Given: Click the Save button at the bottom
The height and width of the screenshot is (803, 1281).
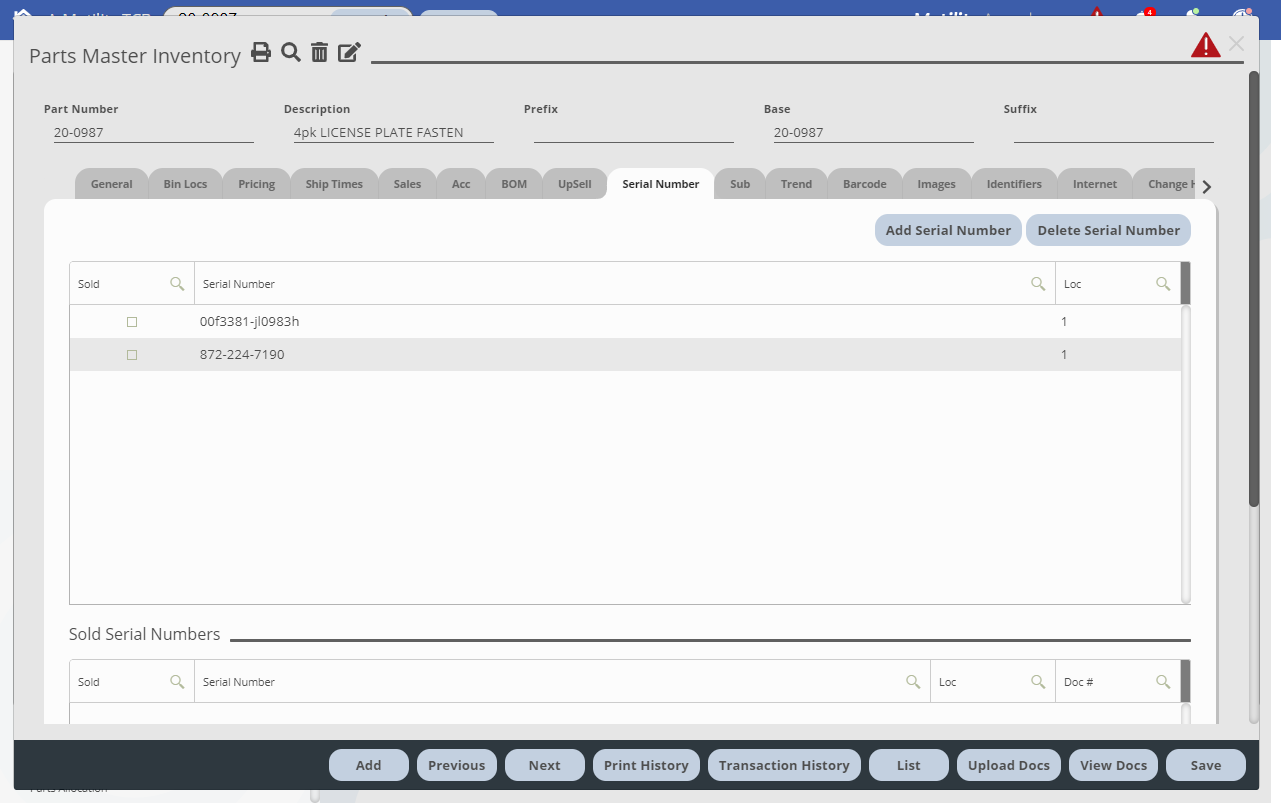Looking at the screenshot, I should (1205, 764).
